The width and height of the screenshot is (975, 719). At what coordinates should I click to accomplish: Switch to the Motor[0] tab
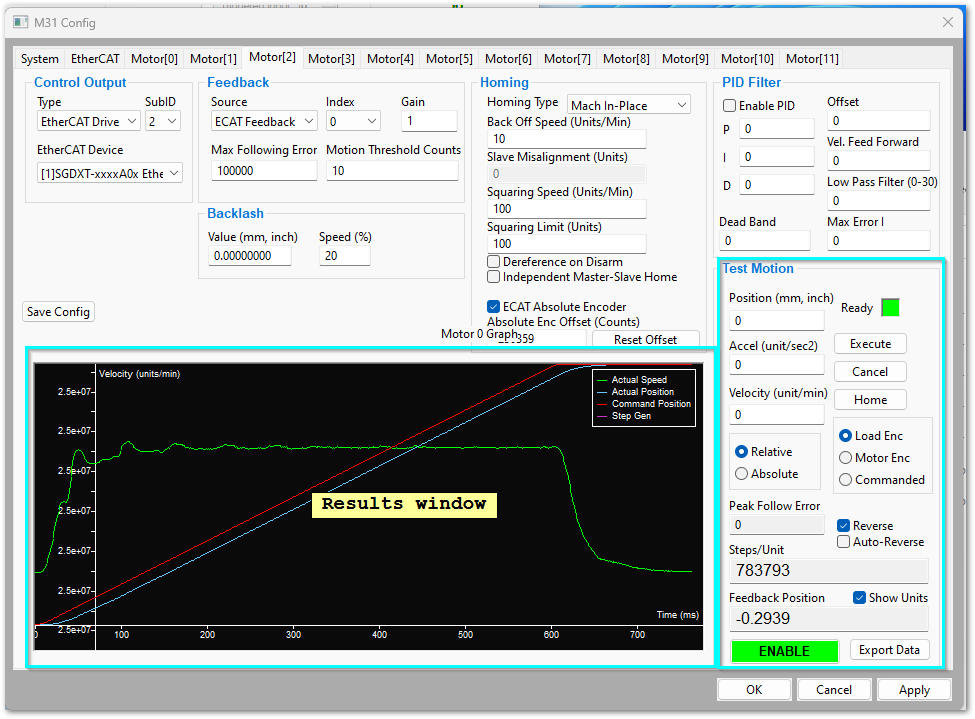point(154,59)
